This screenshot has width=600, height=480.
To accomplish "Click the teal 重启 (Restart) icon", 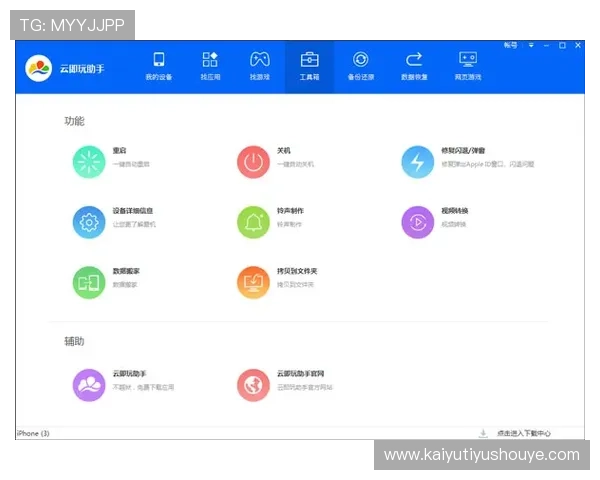I will pyautogui.click(x=89, y=162).
